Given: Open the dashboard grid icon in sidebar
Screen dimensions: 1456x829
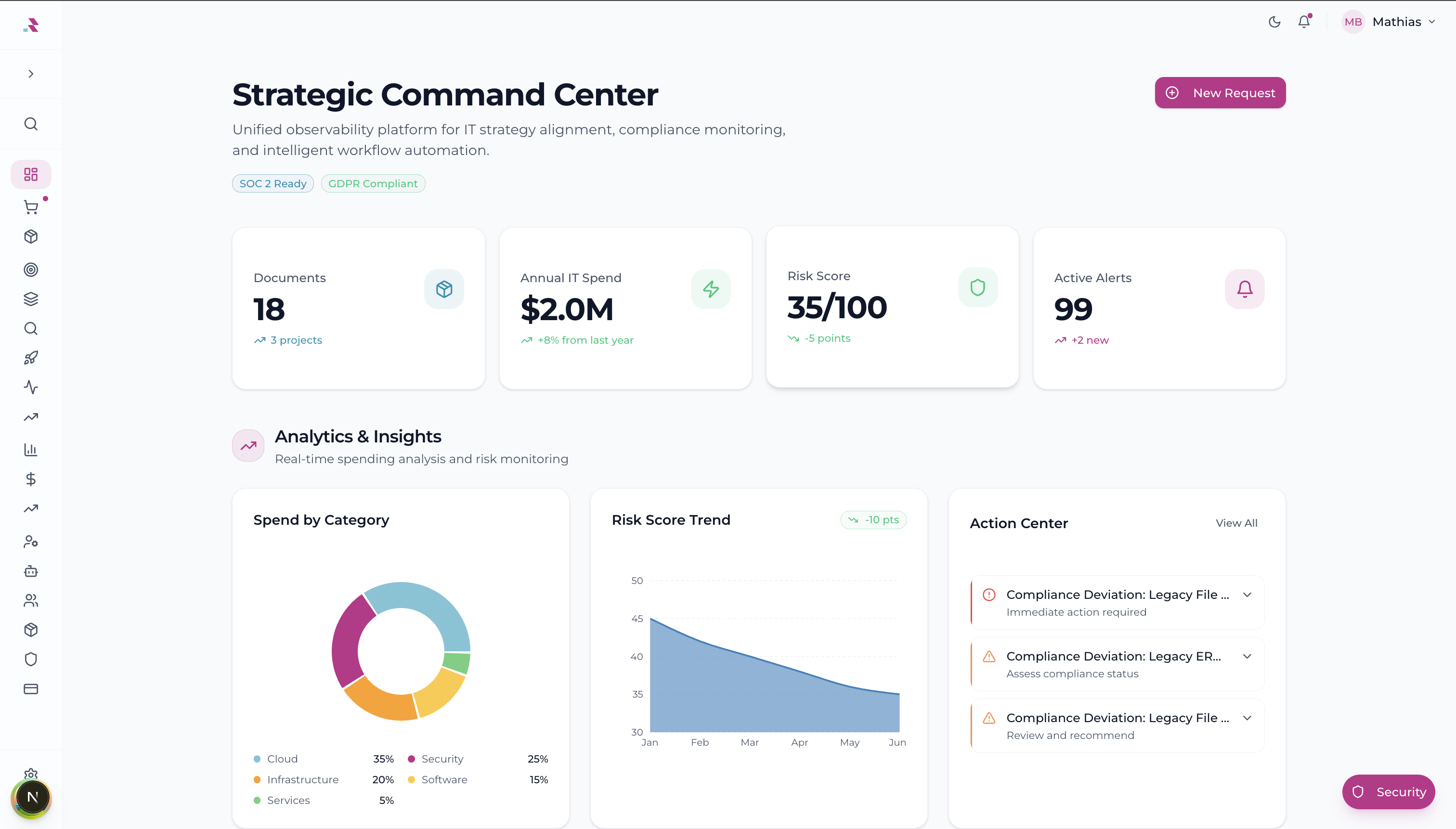Looking at the screenshot, I should coord(31,174).
